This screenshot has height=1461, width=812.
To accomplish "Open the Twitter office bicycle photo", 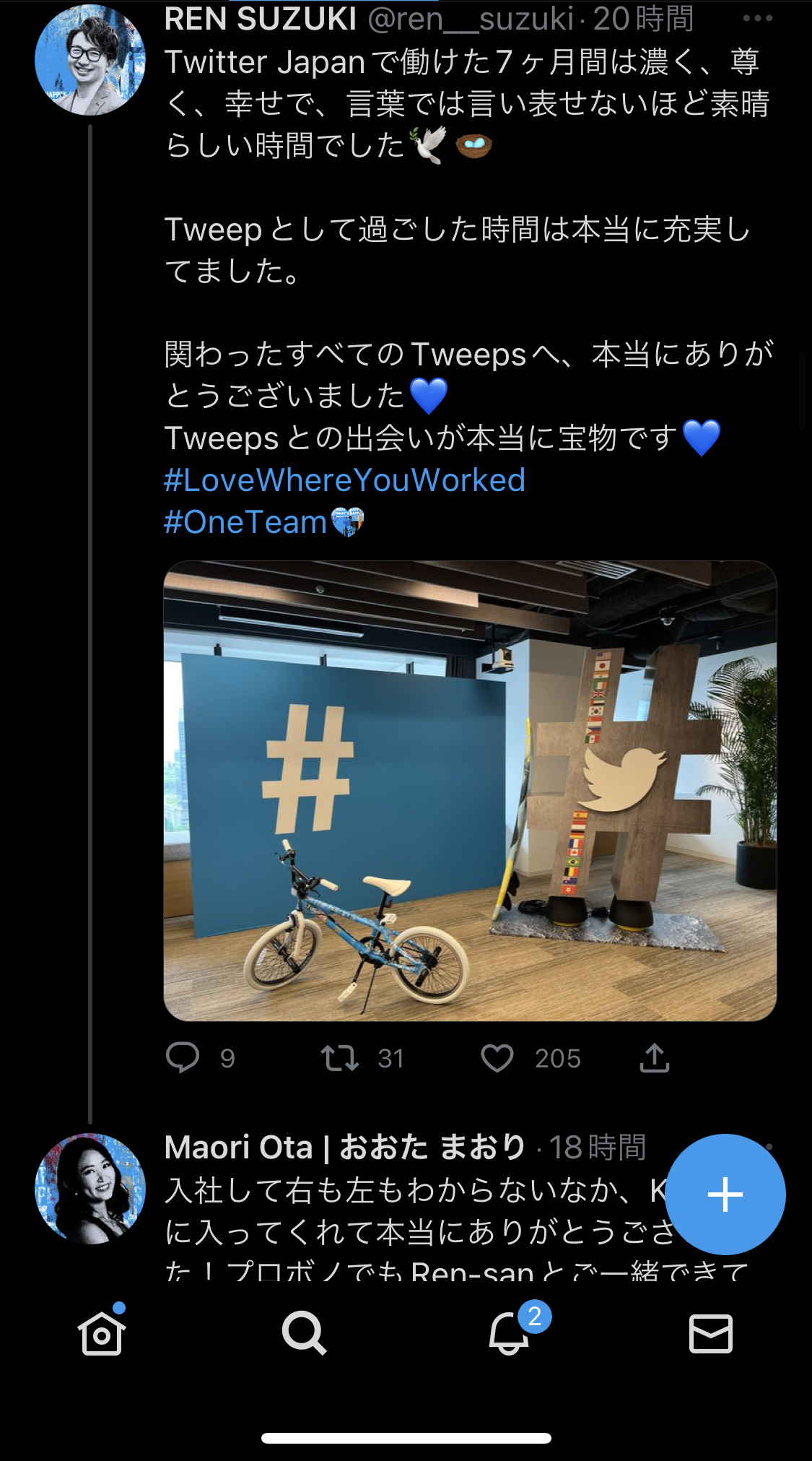I will click(x=470, y=791).
